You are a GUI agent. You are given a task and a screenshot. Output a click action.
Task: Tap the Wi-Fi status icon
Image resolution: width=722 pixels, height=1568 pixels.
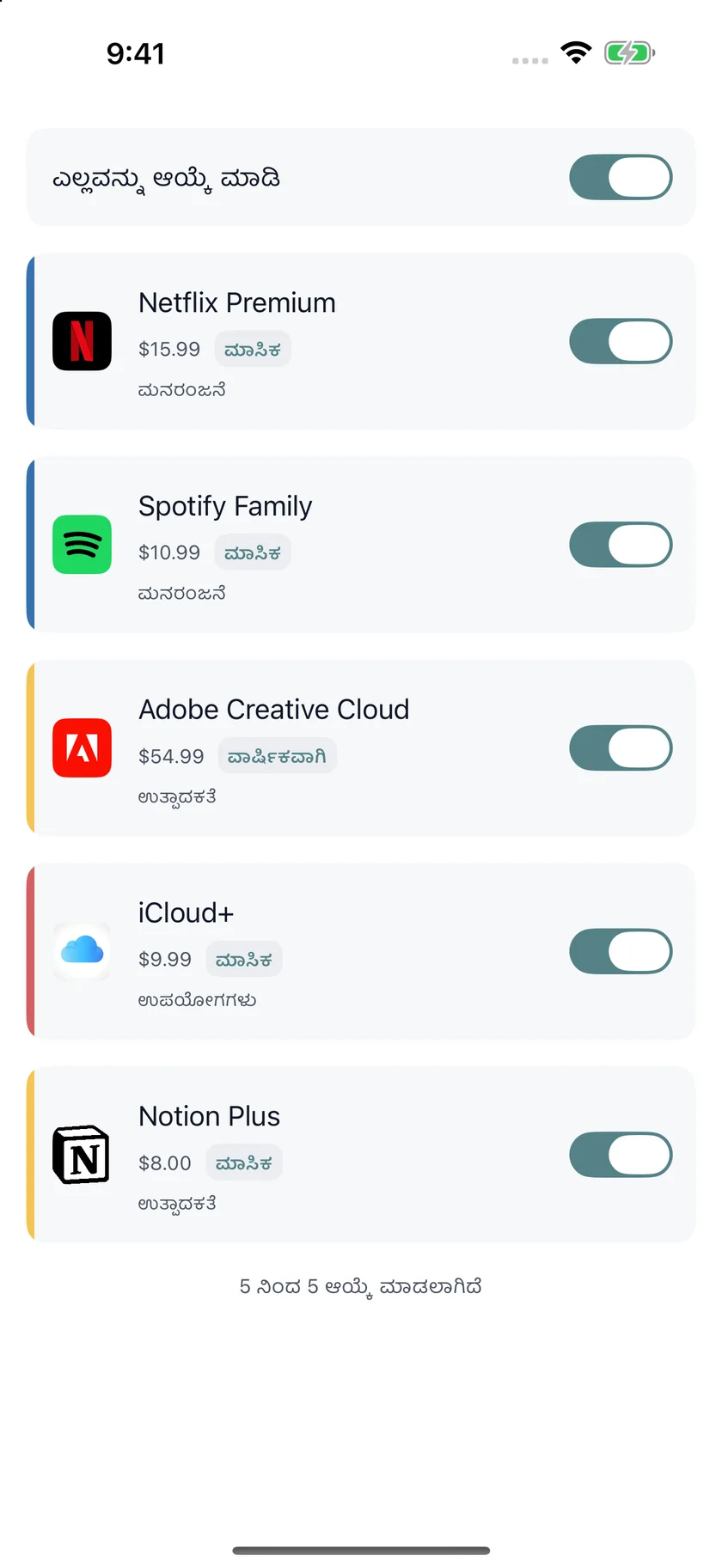coord(576,53)
